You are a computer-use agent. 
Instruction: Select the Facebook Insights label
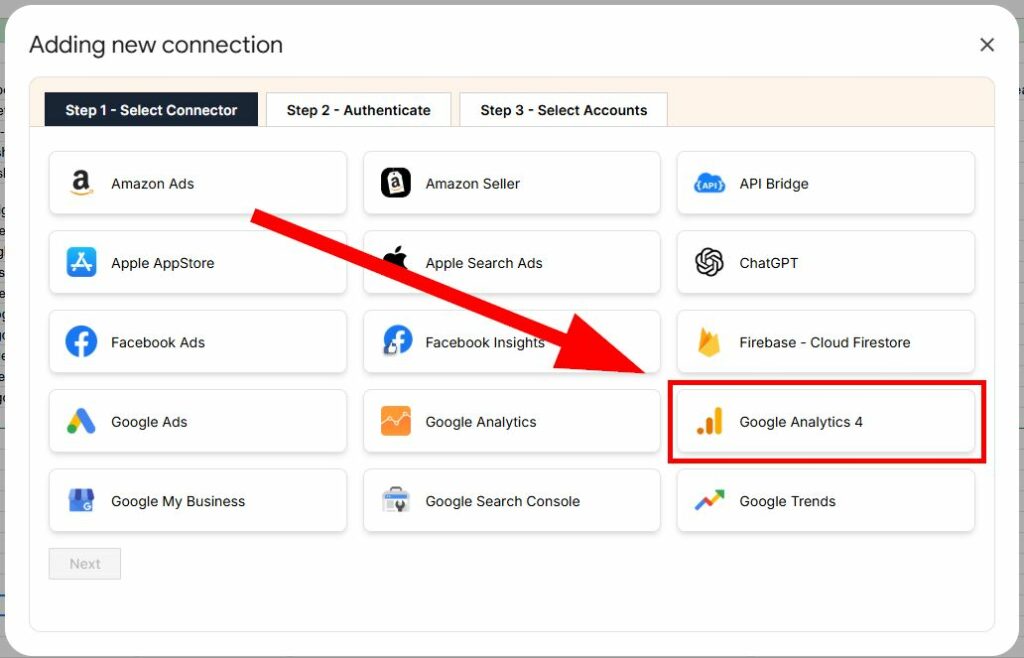tap(485, 343)
